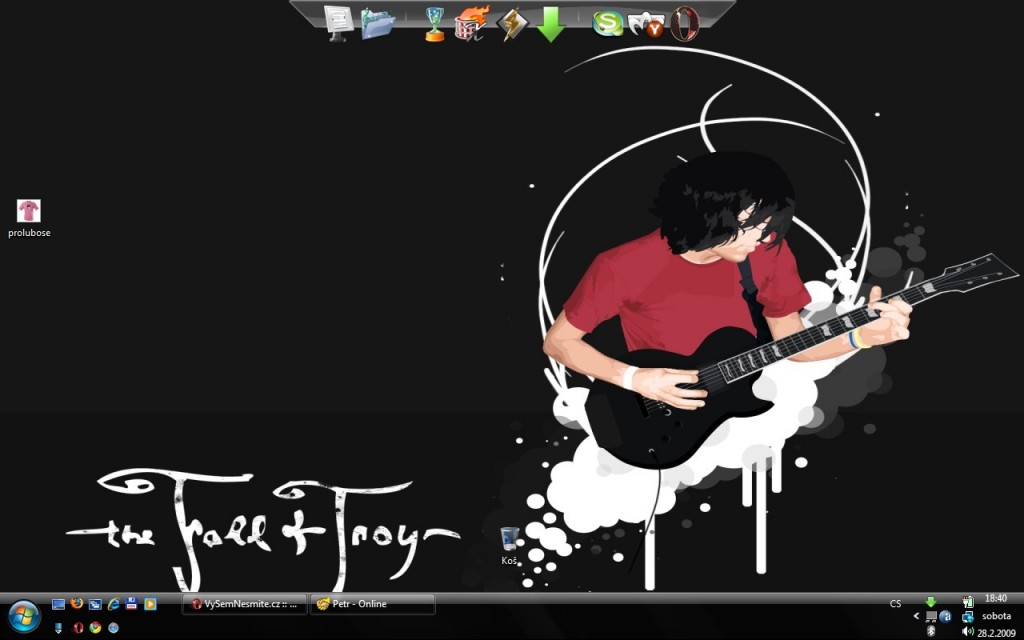Switch to the Petr - Online taskbar window

(372, 604)
